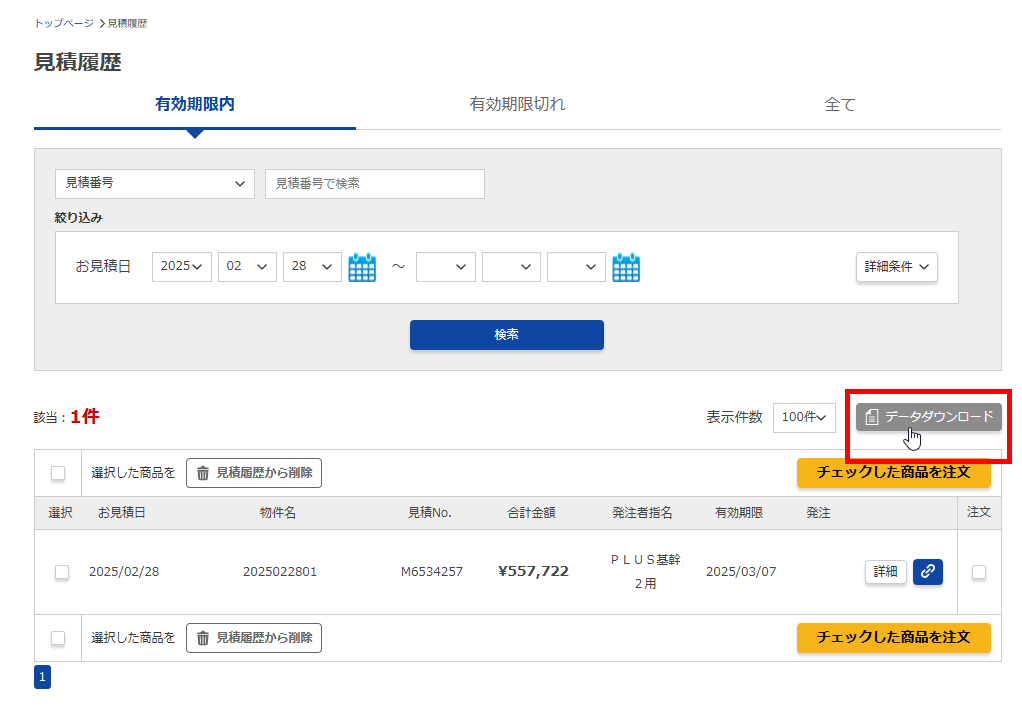Viewport: 1022px width, 727px height.
Task: Select the checkbox for quote 2025/02/28
Action: (x=62, y=572)
